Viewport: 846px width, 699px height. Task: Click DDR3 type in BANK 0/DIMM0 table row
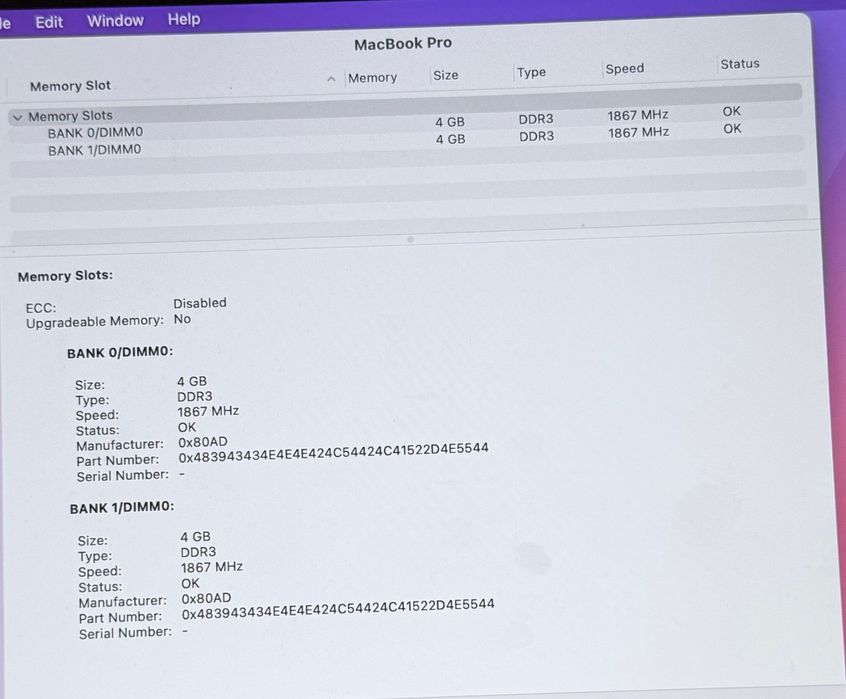coord(536,119)
